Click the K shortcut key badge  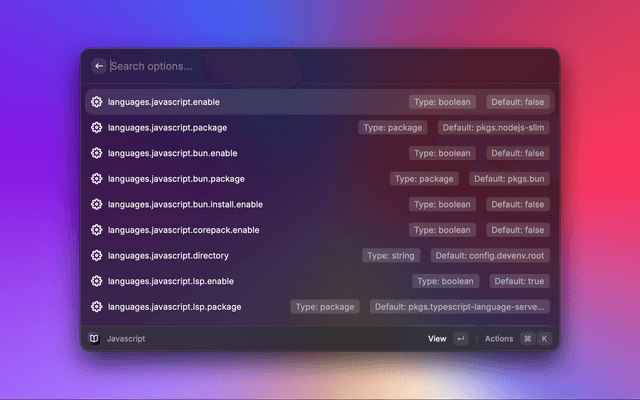[544, 339]
